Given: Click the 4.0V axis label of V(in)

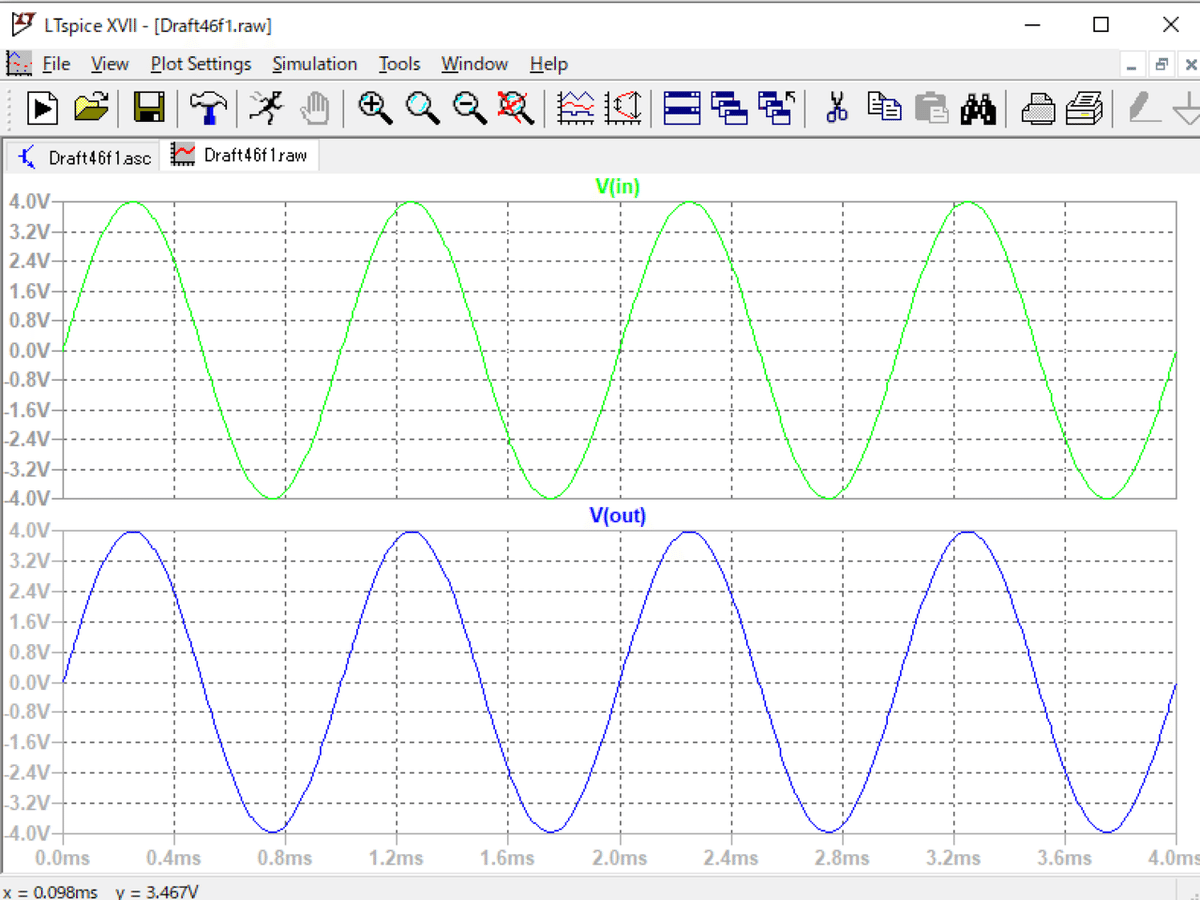Looking at the screenshot, I should point(28,201).
